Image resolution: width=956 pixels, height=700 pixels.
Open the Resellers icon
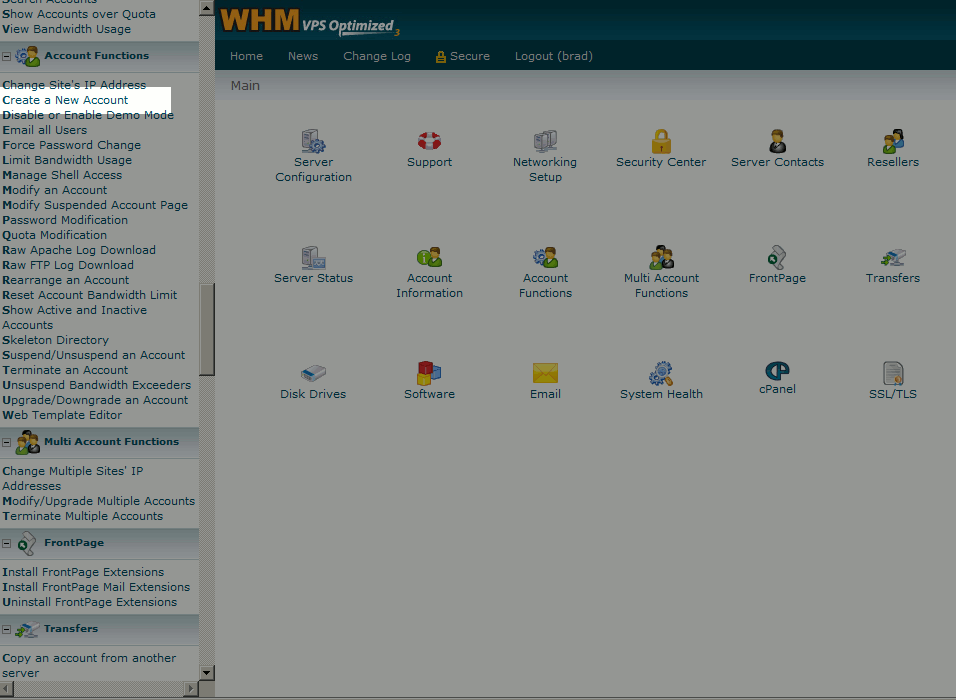pos(893,141)
